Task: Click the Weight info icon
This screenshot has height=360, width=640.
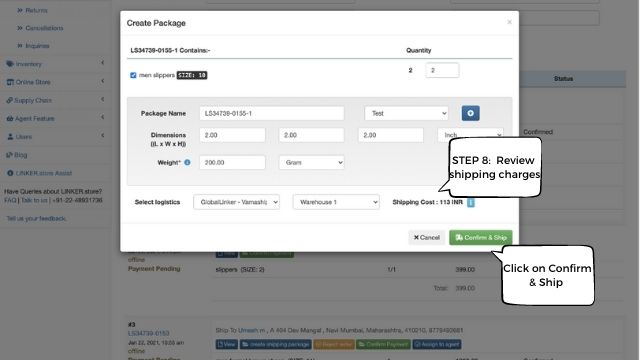Action: tap(187, 162)
